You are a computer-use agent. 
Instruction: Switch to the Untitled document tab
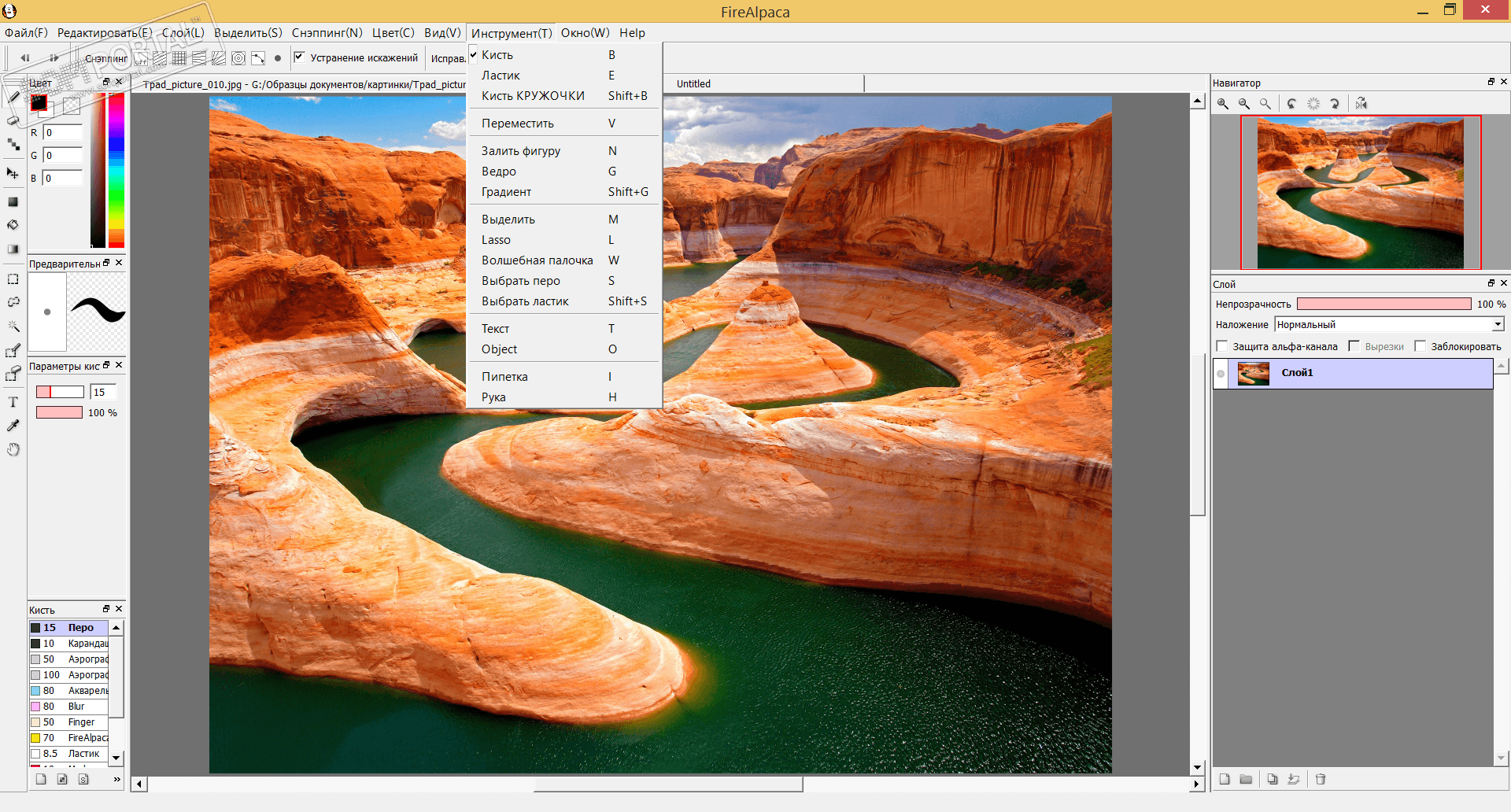click(x=693, y=84)
